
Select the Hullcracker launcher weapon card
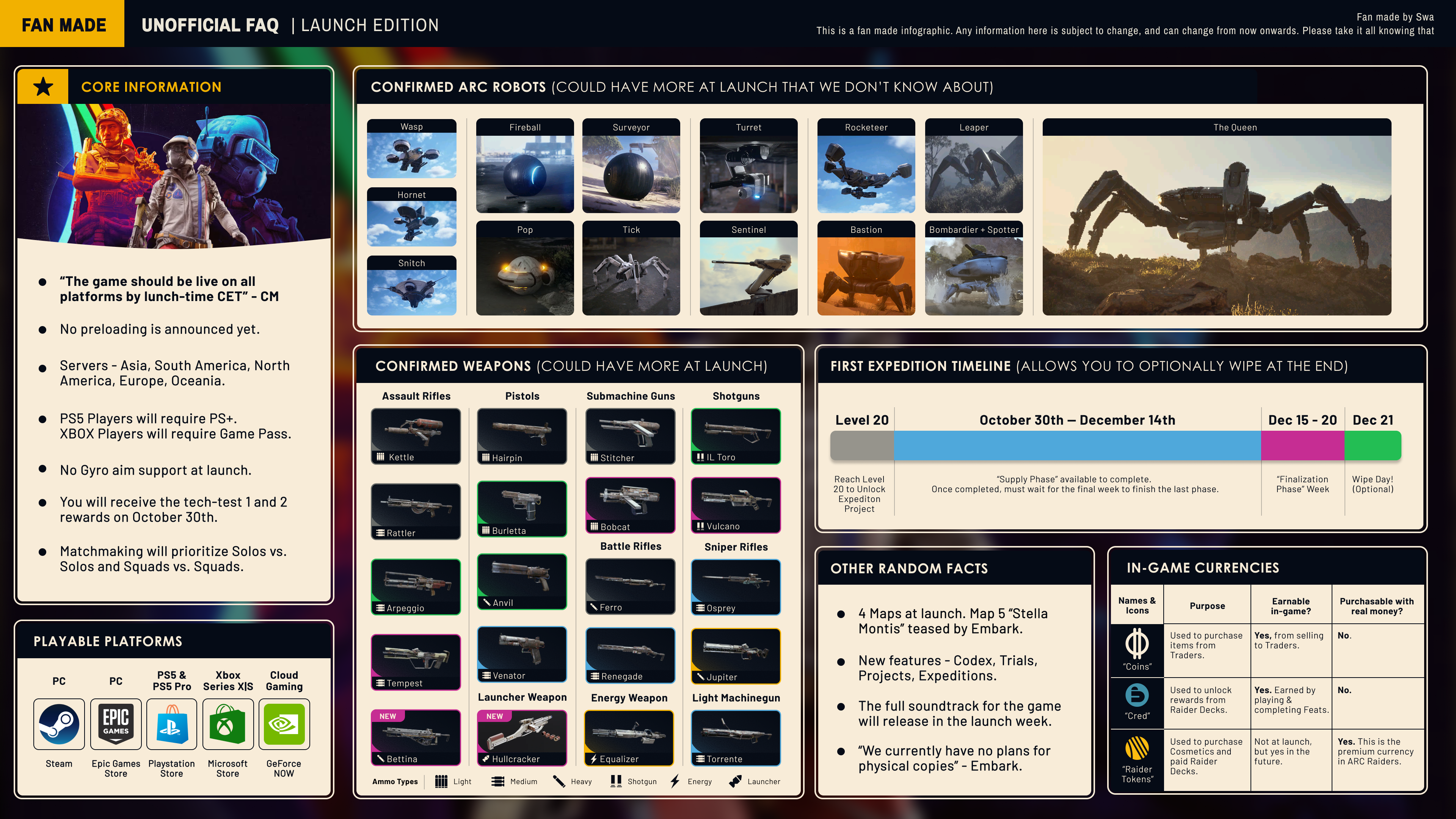point(522,737)
